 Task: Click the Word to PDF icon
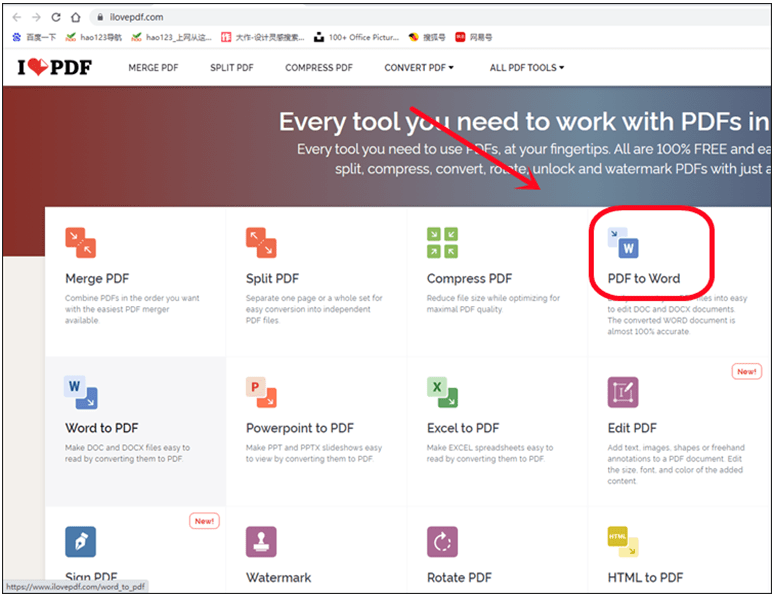[80, 392]
